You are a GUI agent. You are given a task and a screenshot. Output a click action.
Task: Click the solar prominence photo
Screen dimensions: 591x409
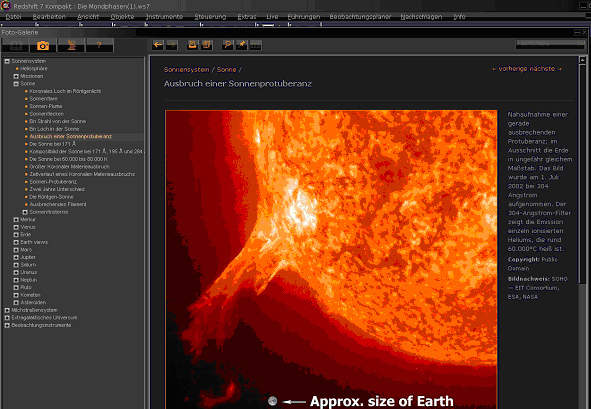click(331, 259)
